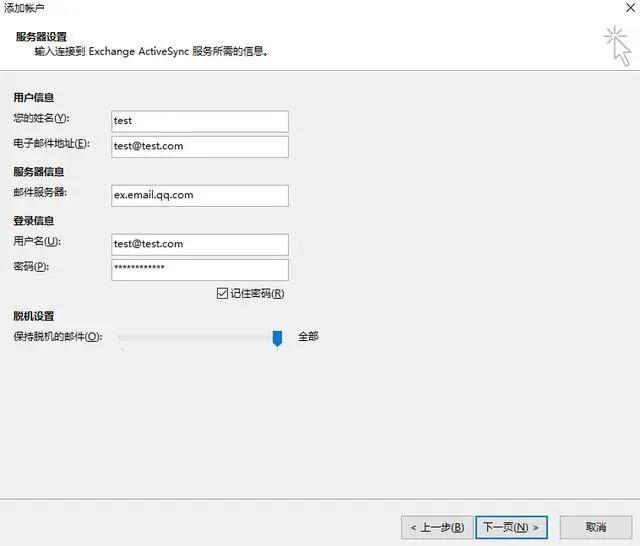Viewport: 640px width, 546px height.
Task: Click the Exchange ActiveSync description text
Action: (x=151, y=51)
